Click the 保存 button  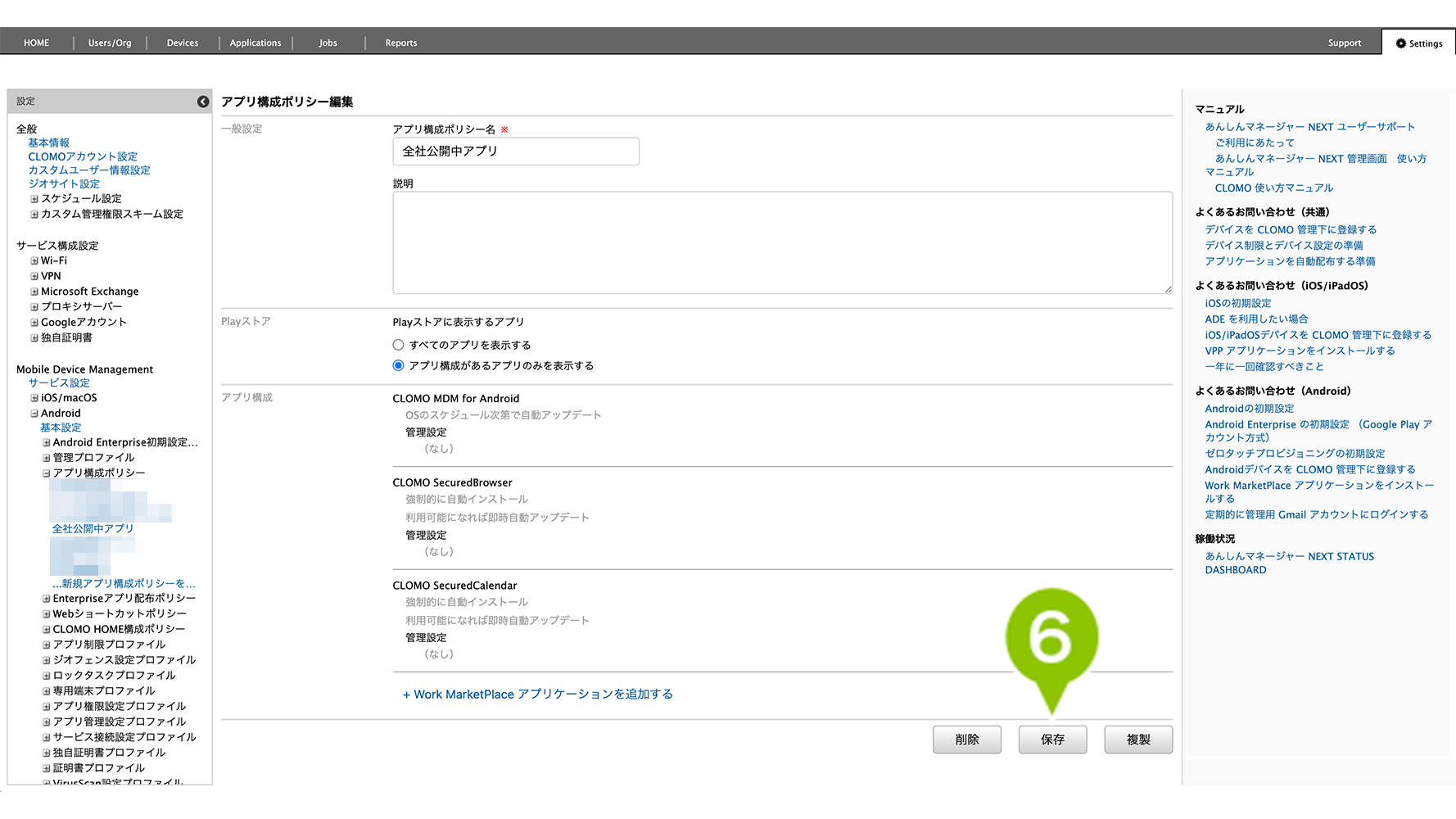click(1053, 740)
